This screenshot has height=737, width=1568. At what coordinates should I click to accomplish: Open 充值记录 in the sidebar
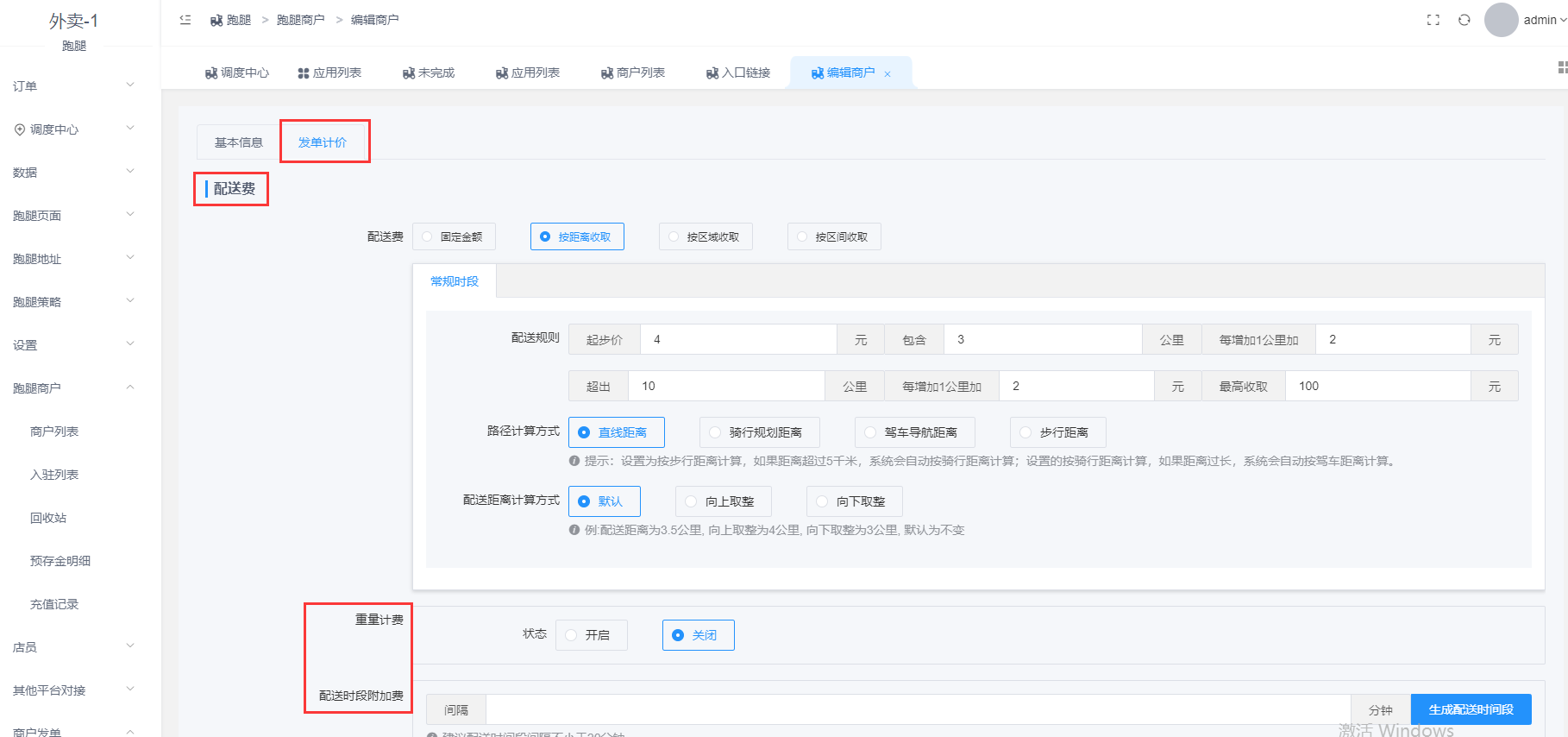pyautogui.click(x=54, y=604)
